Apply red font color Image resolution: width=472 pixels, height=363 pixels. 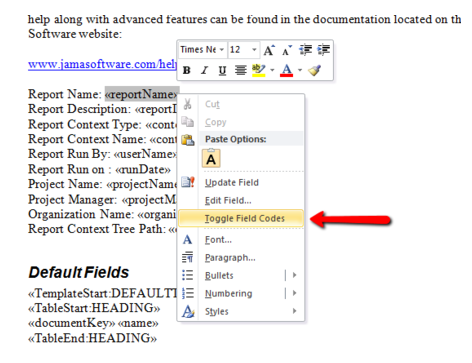tap(287, 70)
